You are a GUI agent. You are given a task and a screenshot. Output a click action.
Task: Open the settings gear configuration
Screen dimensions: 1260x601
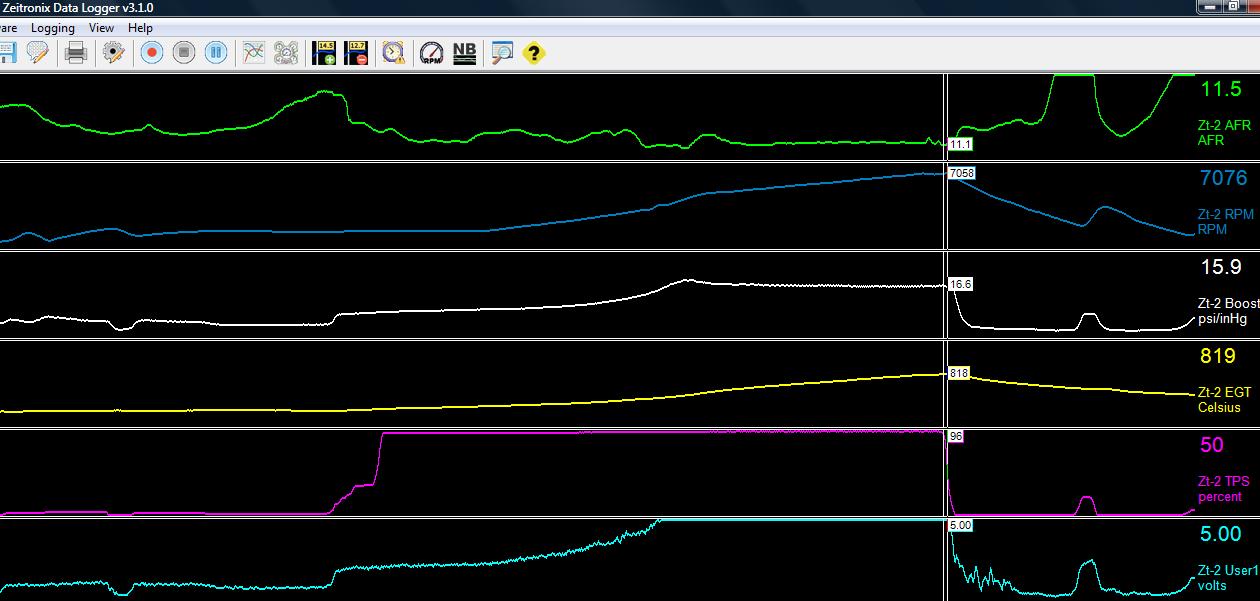click(114, 52)
